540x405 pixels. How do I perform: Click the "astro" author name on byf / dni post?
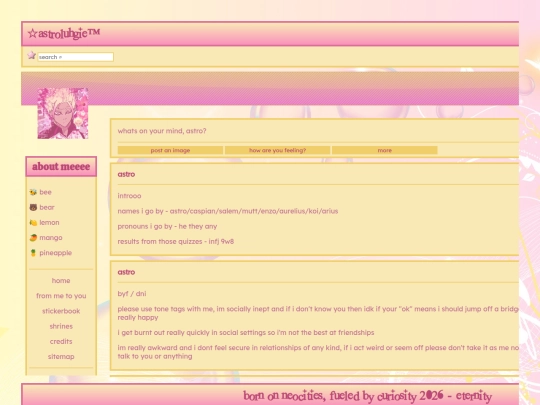coord(126,272)
